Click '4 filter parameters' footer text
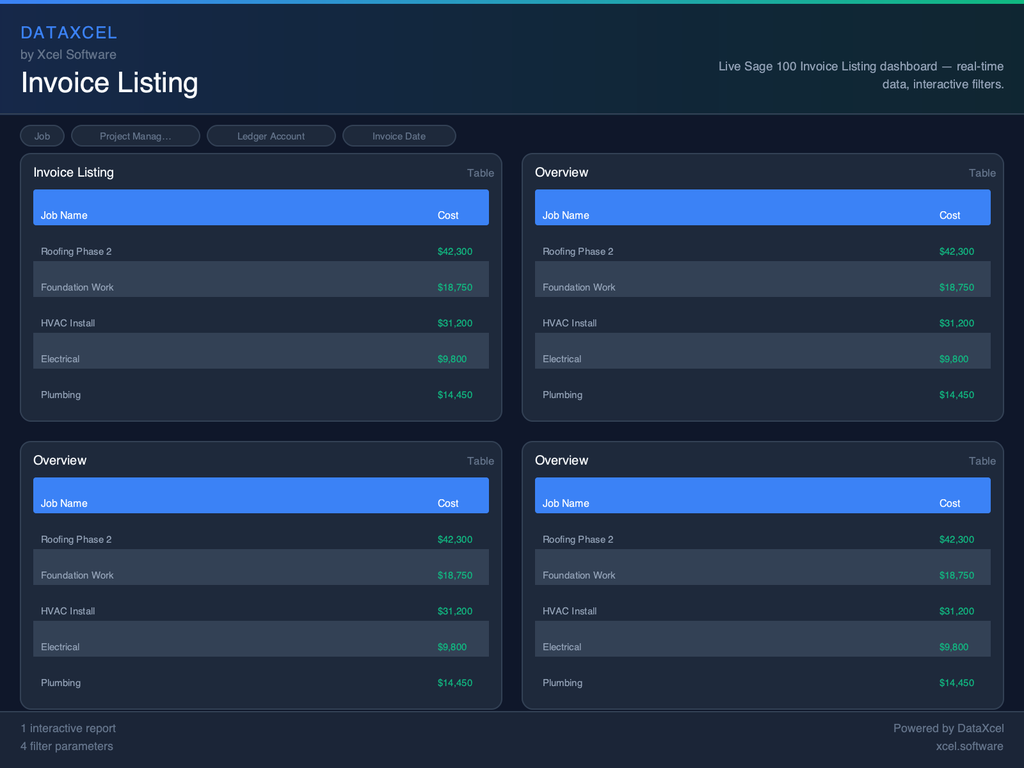Screen dimensions: 1024x768 pos(67,746)
